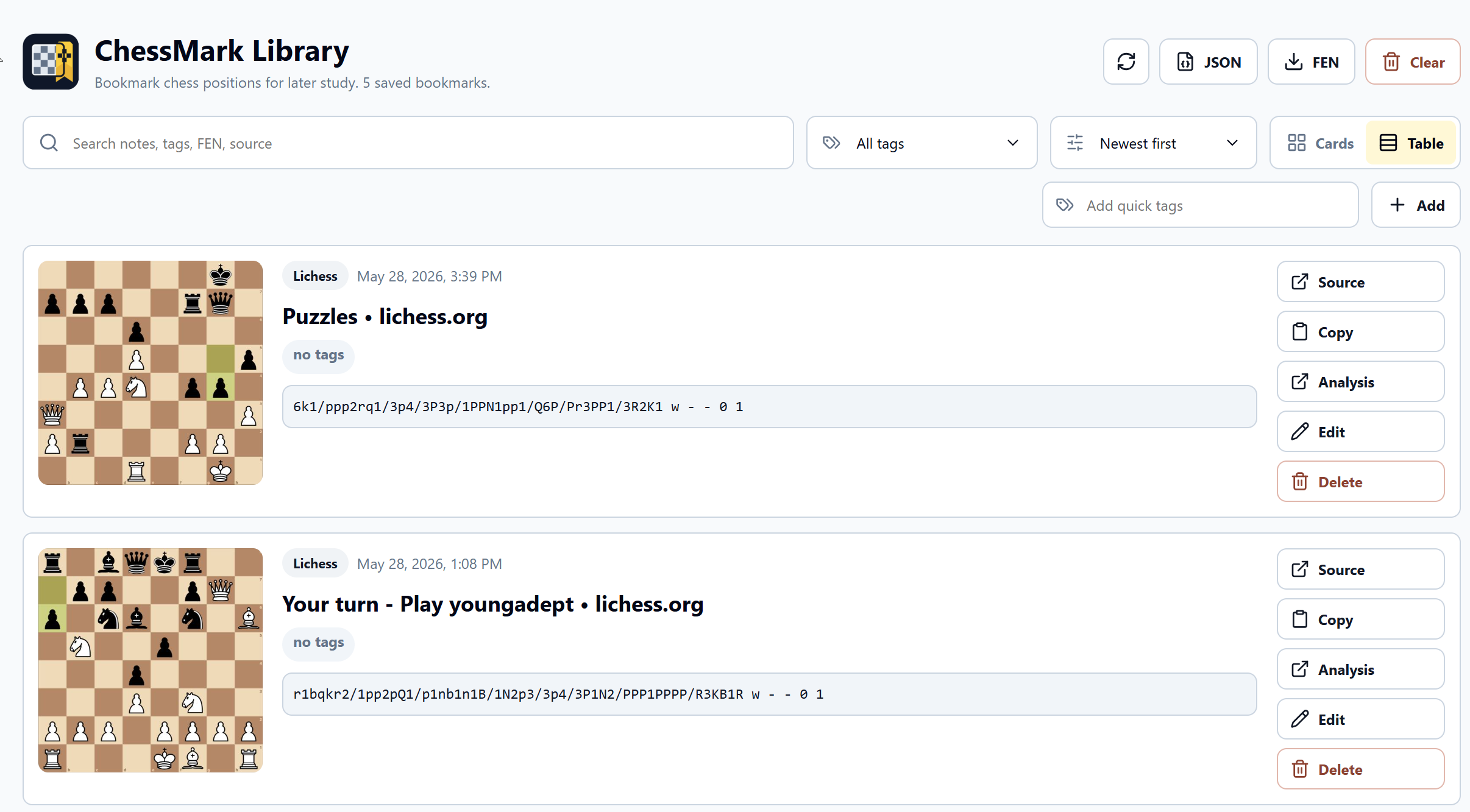
Task: Click the Puzzles • lichess.org title
Action: tap(385, 317)
